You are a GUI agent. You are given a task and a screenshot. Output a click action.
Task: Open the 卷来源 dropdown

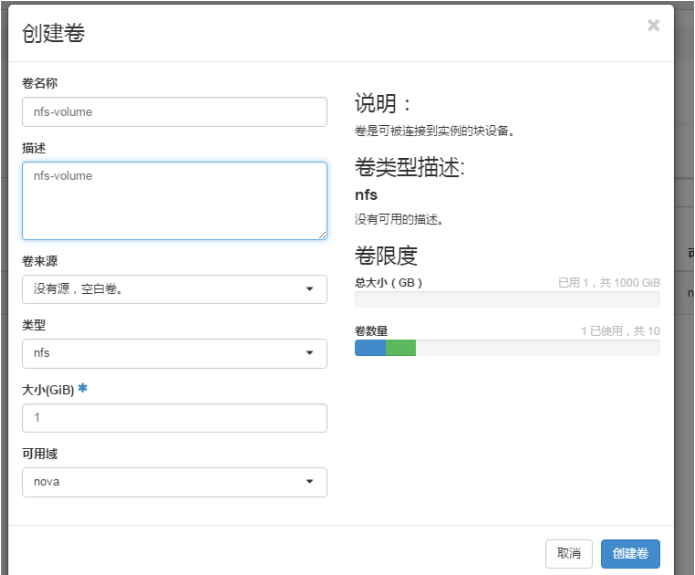175,289
